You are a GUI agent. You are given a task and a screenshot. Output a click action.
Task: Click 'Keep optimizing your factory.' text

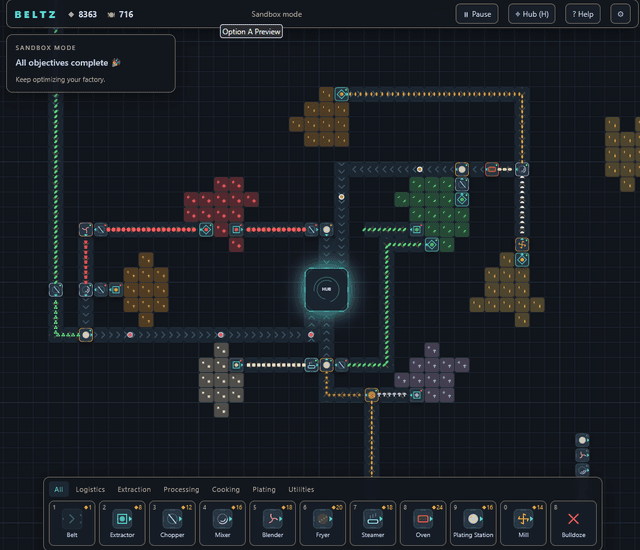click(60, 80)
